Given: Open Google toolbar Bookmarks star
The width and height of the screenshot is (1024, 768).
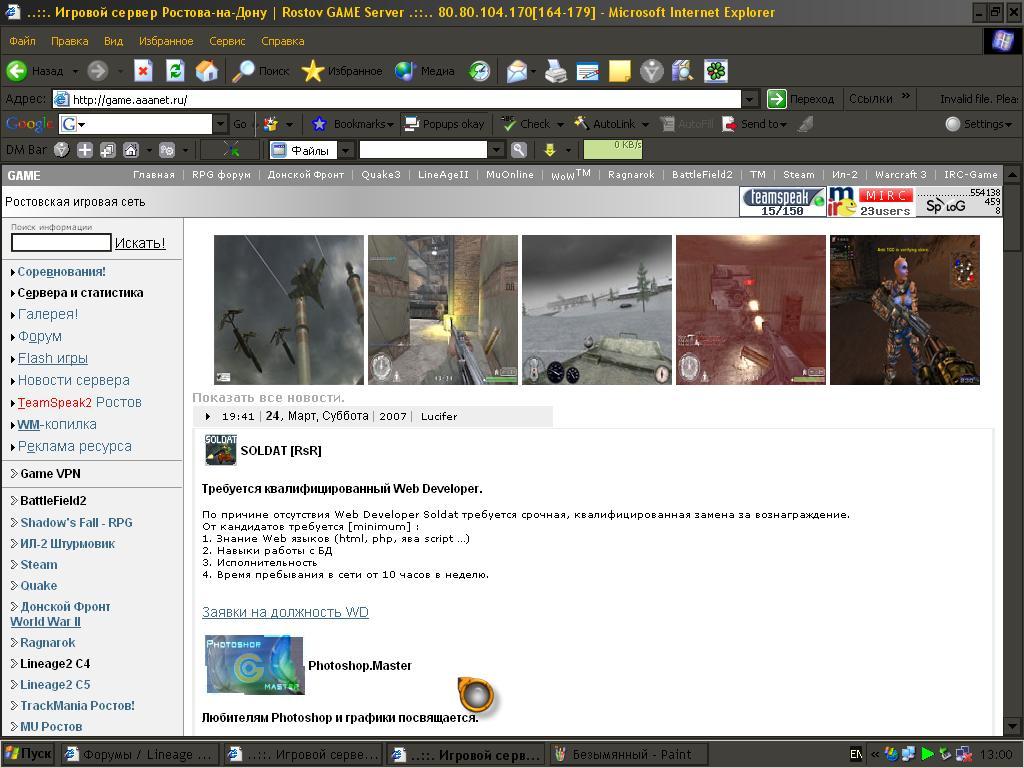Looking at the screenshot, I should 352,124.
